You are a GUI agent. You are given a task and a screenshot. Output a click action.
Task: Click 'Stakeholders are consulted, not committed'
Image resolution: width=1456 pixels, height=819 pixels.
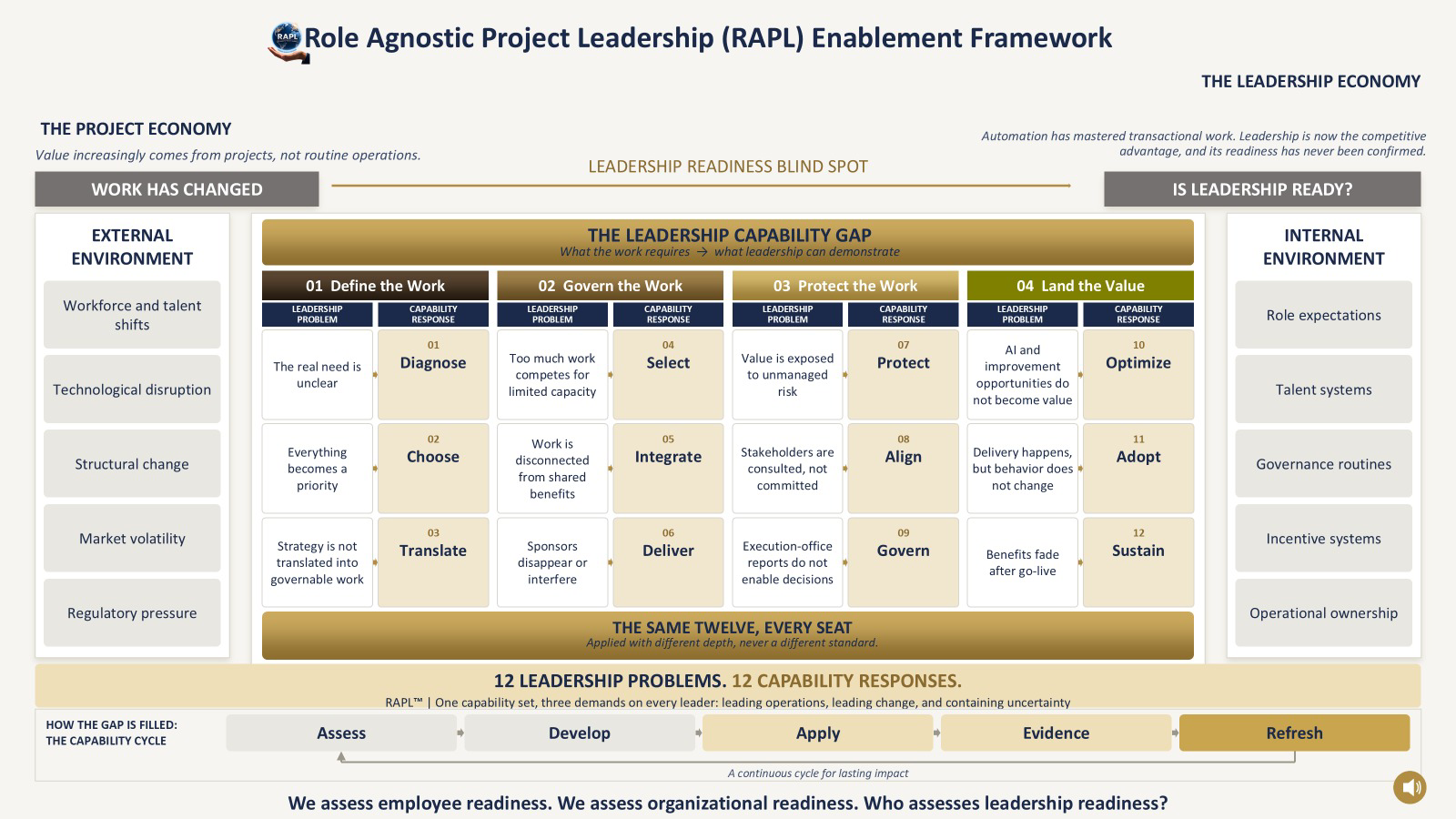[x=787, y=469]
